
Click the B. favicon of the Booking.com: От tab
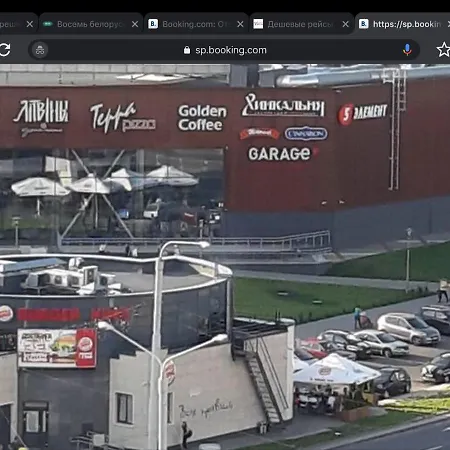[x=153, y=24]
